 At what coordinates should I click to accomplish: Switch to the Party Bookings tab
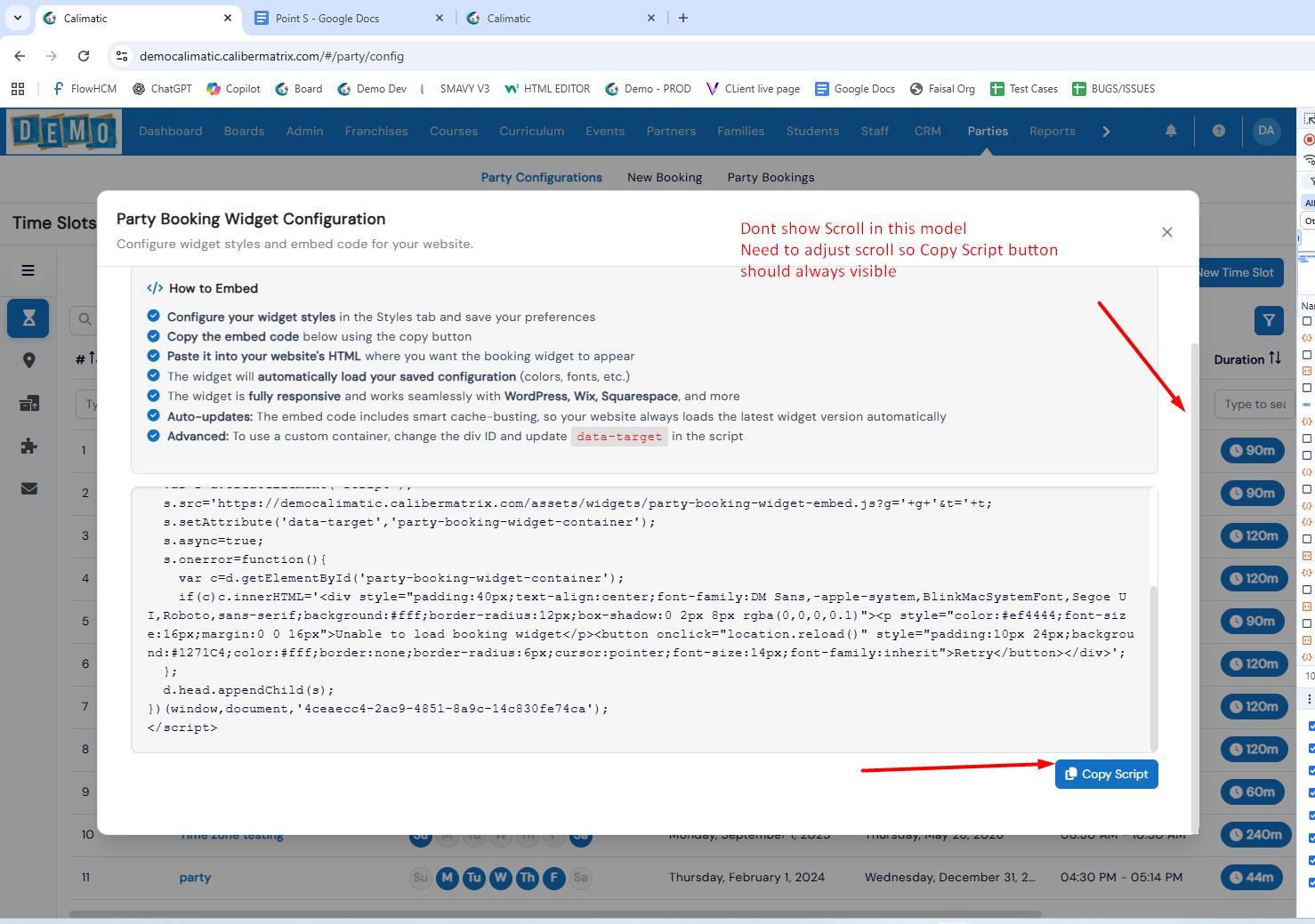[770, 177]
